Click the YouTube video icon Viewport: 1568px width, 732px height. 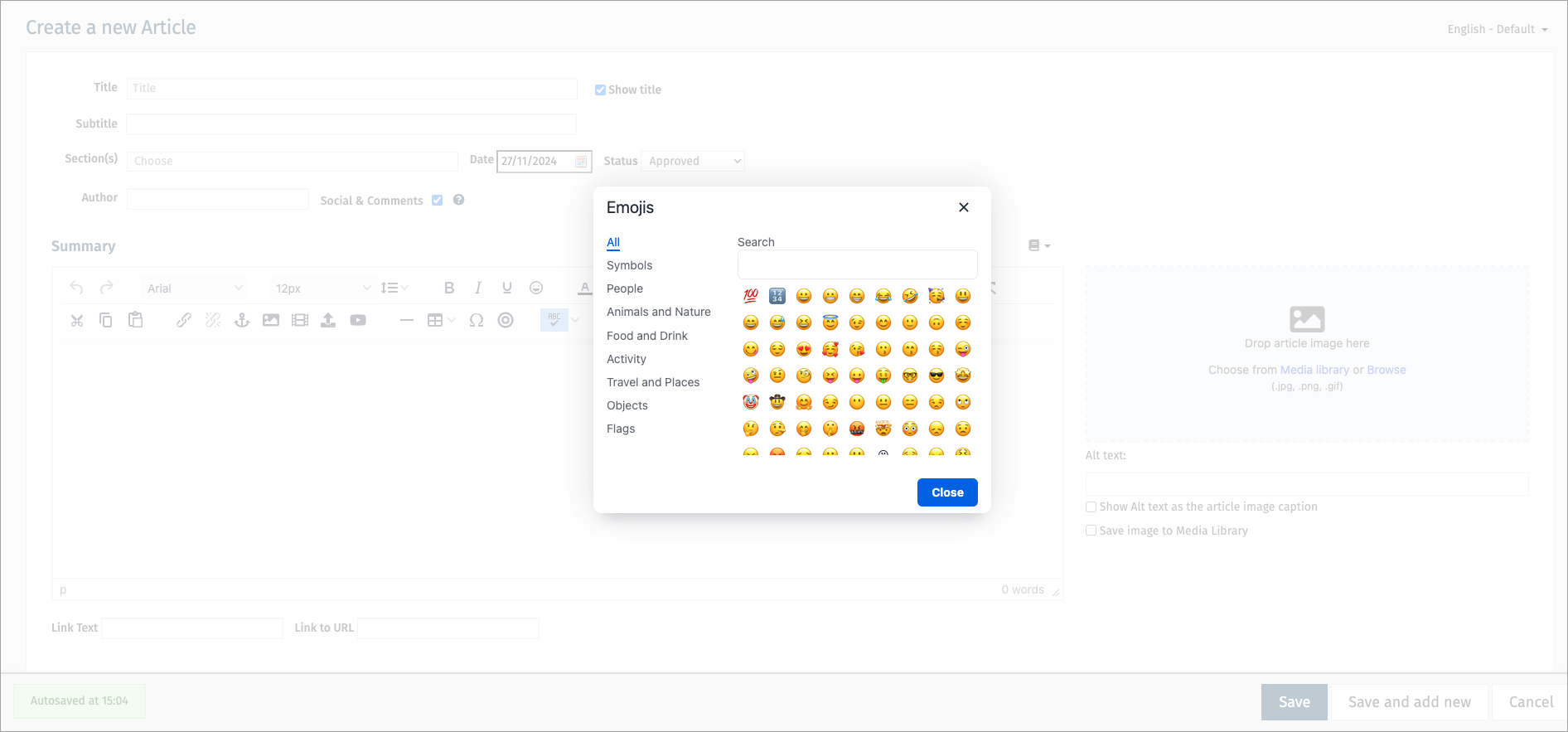pos(358,320)
